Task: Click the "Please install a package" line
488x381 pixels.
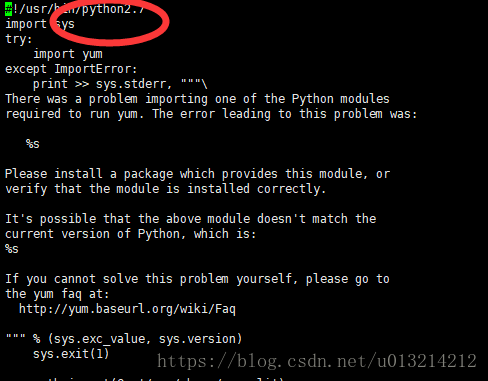Action: click(197, 174)
